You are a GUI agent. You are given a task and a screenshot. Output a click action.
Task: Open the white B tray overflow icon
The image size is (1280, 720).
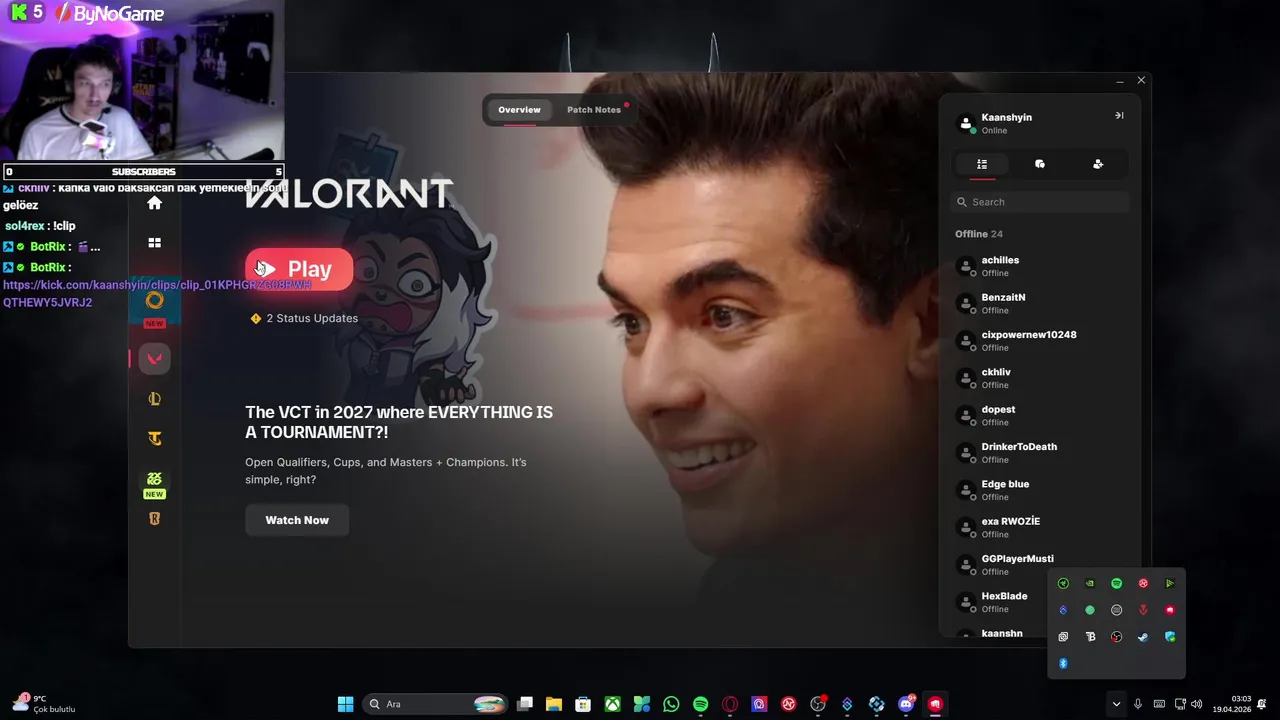tap(1090, 637)
